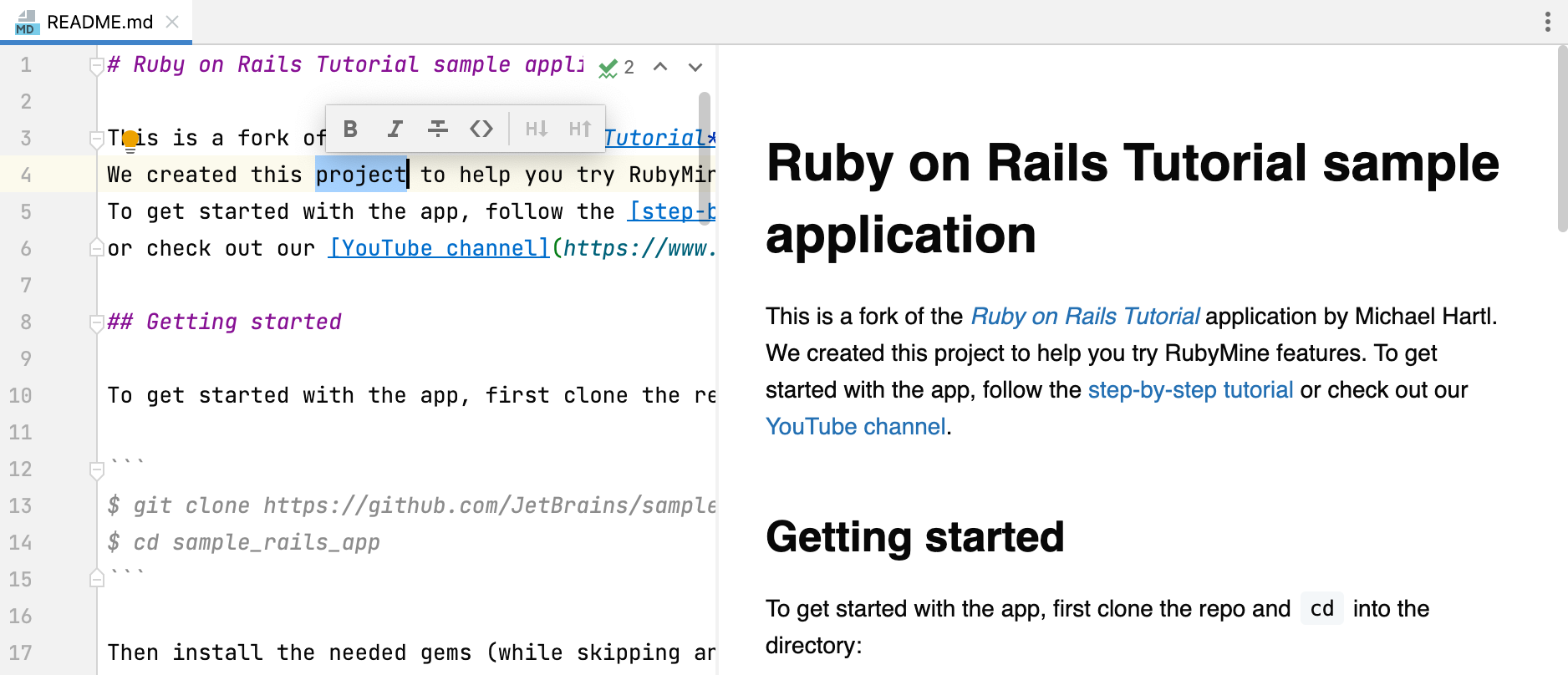
Task: Click the YouTube channel link in editor
Action: tap(439, 249)
